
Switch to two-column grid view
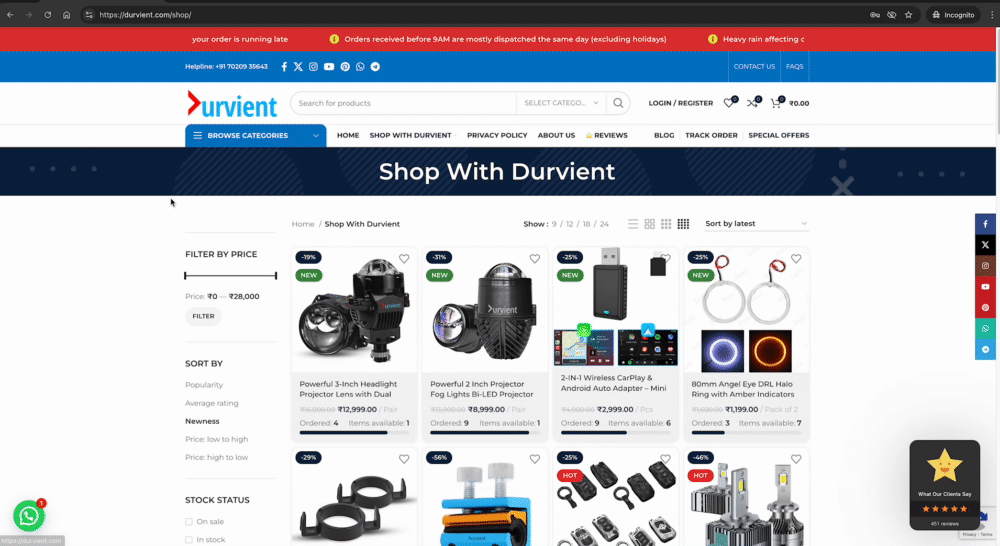click(x=649, y=224)
